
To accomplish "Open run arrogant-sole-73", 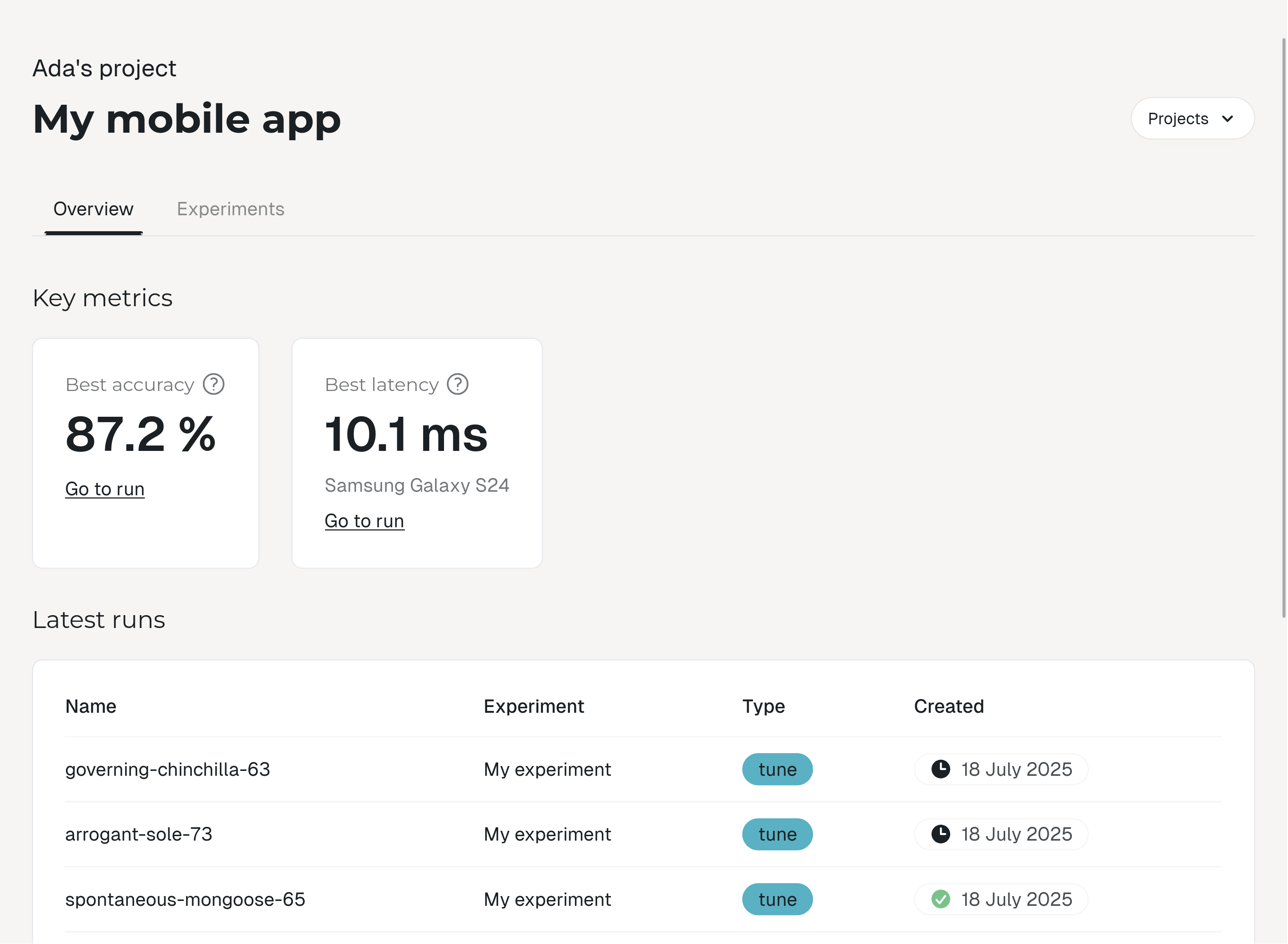I will pyautogui.click(x=139, y=835).
